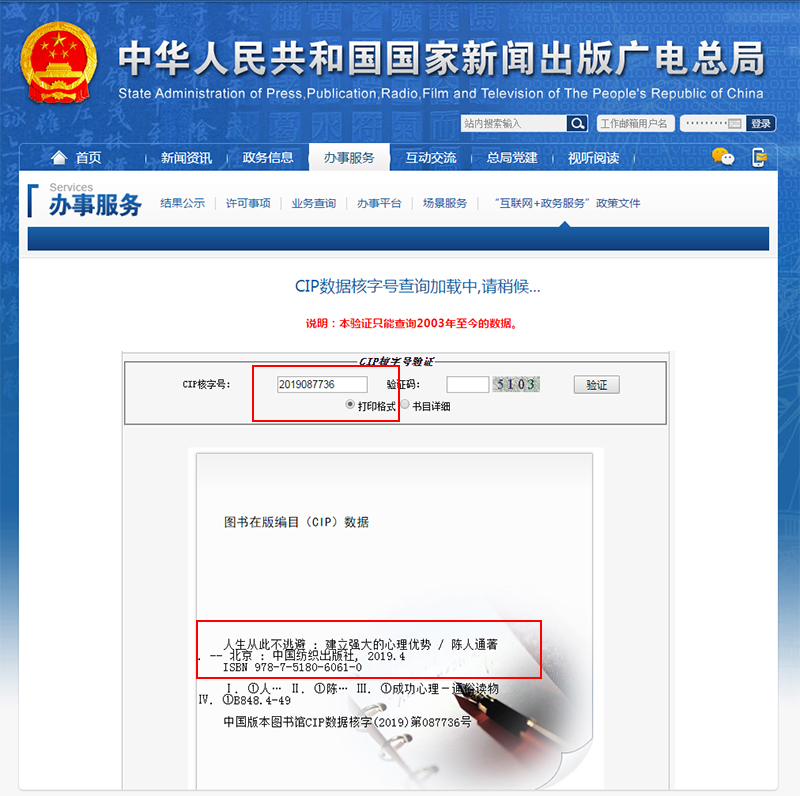
Task: Click the 验证 button
Action: point(596,385)
